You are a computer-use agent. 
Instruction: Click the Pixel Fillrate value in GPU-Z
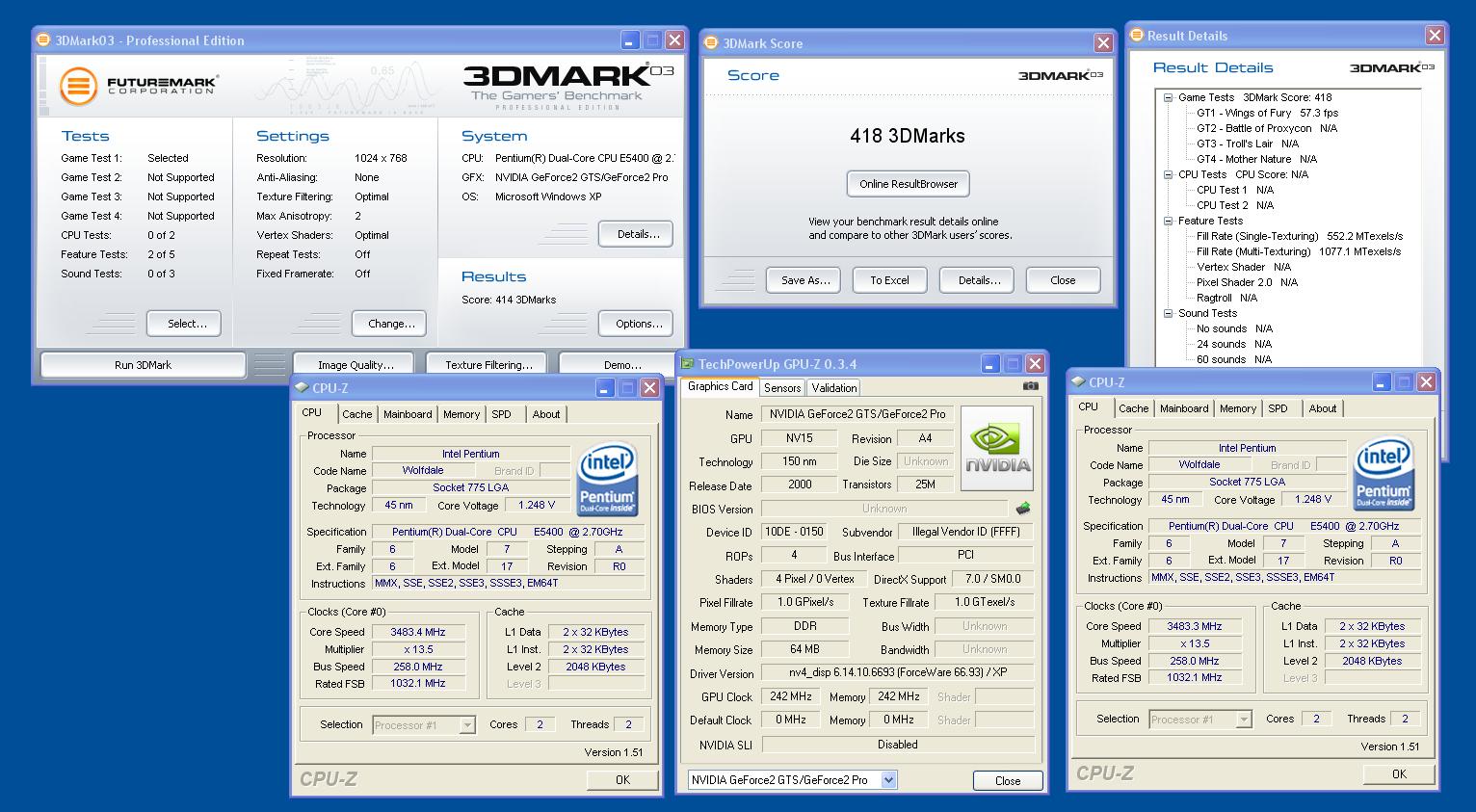coord(805,602)
